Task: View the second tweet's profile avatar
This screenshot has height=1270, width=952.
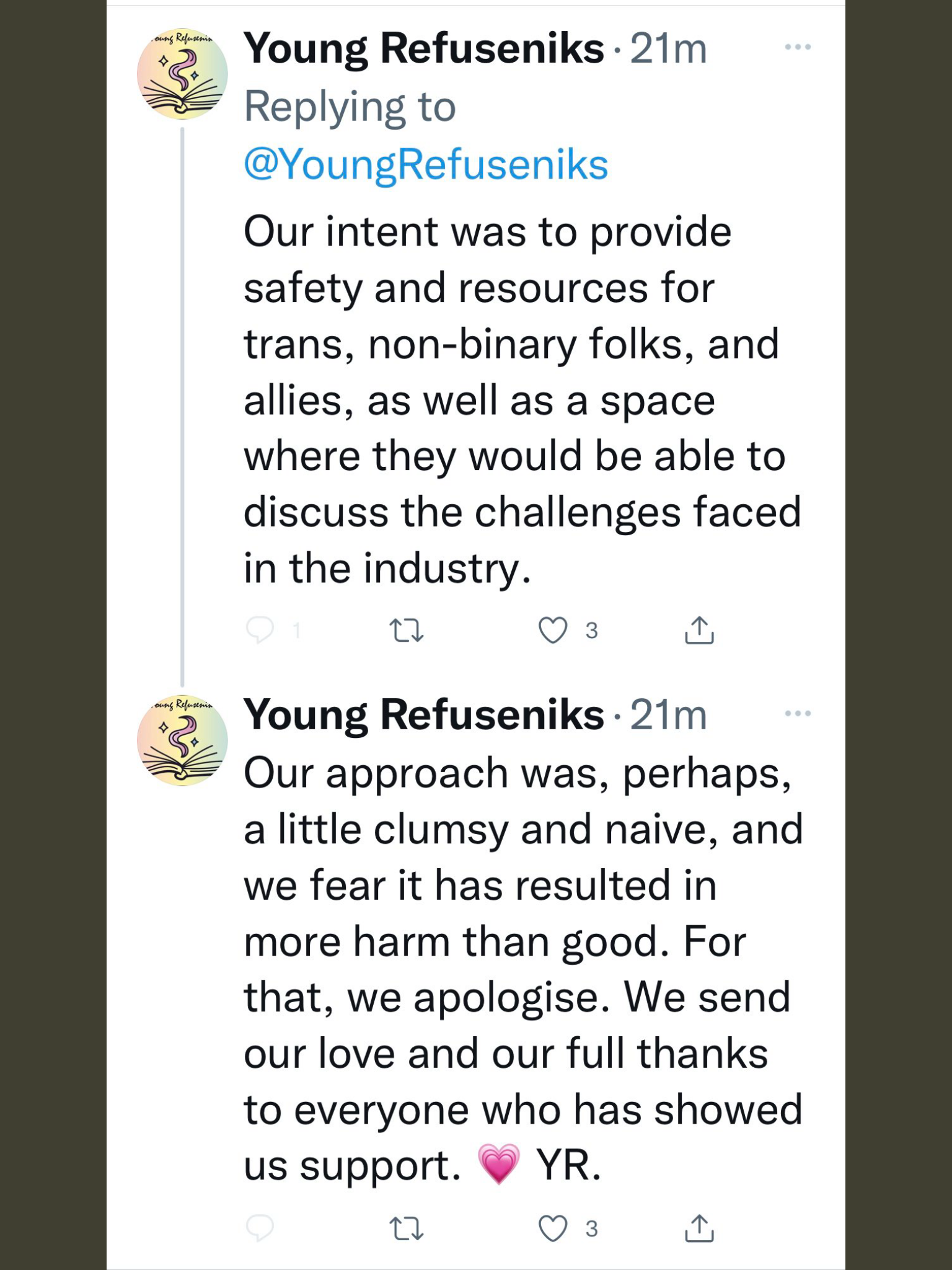Action: point(182,740)
